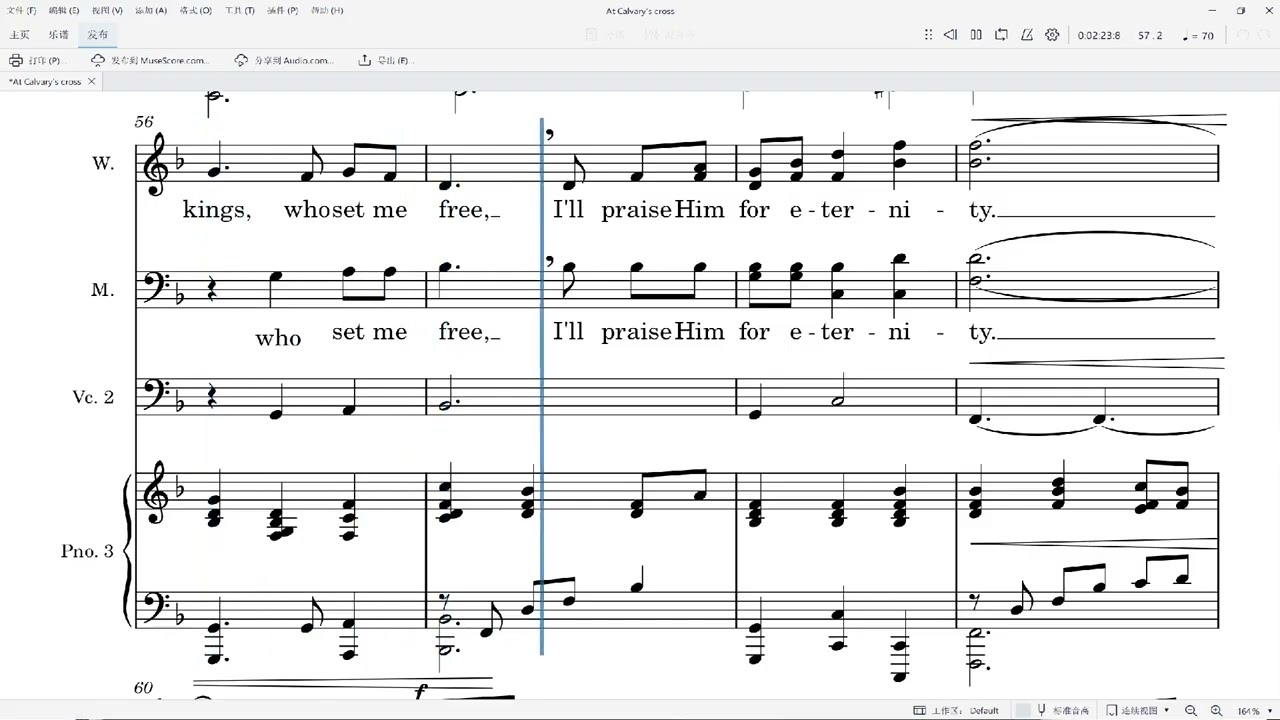The height and width of the screenshot is (720, 1280).
Task: Click share to Audio.com button
Action: pos(284,60)
